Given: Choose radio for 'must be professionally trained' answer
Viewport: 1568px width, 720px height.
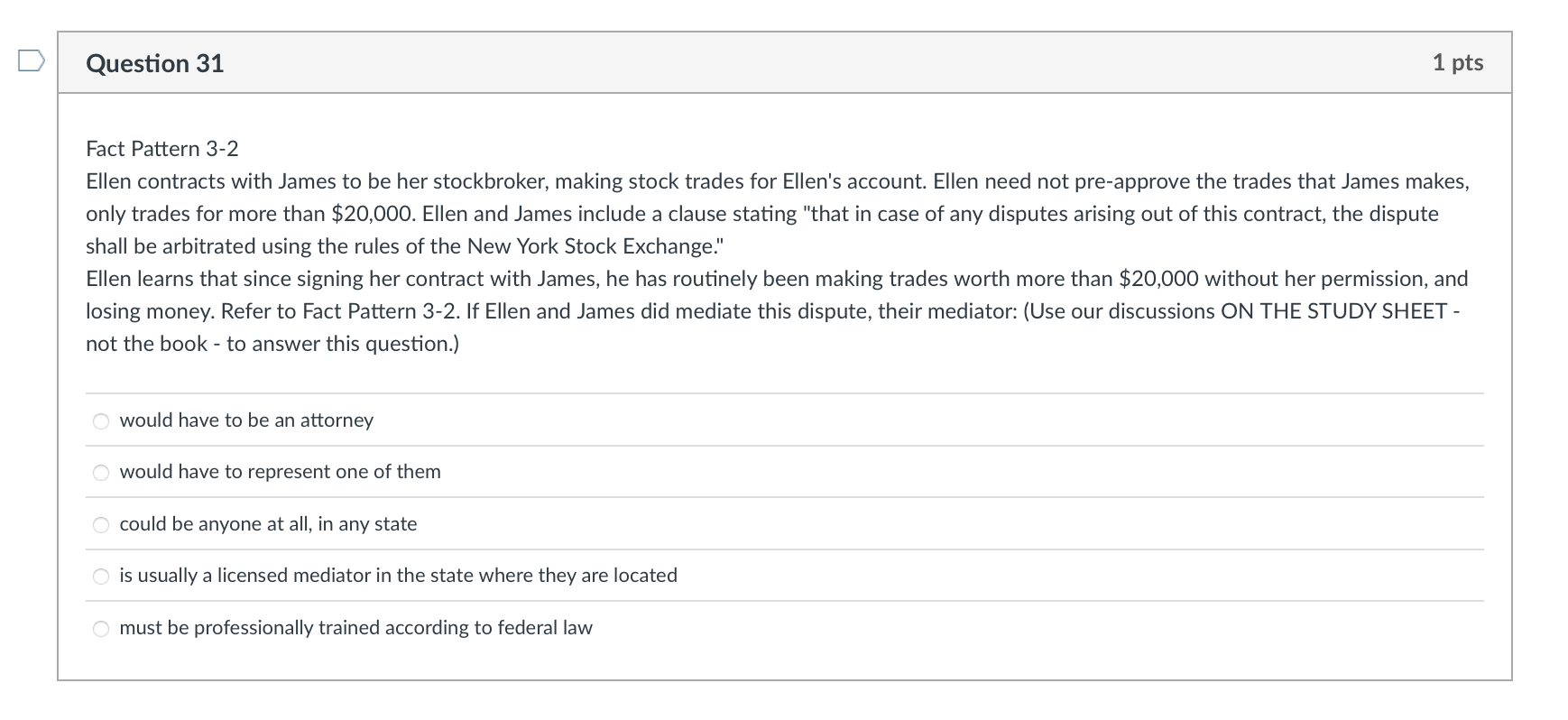Looking at the screenshot, I should 102,629.
